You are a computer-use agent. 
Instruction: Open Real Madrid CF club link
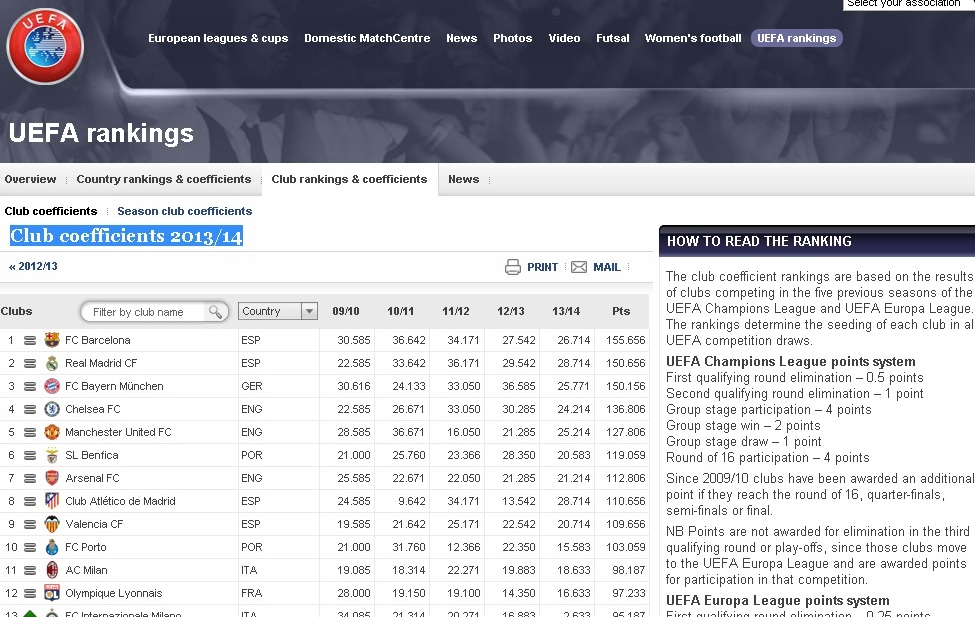101,363
